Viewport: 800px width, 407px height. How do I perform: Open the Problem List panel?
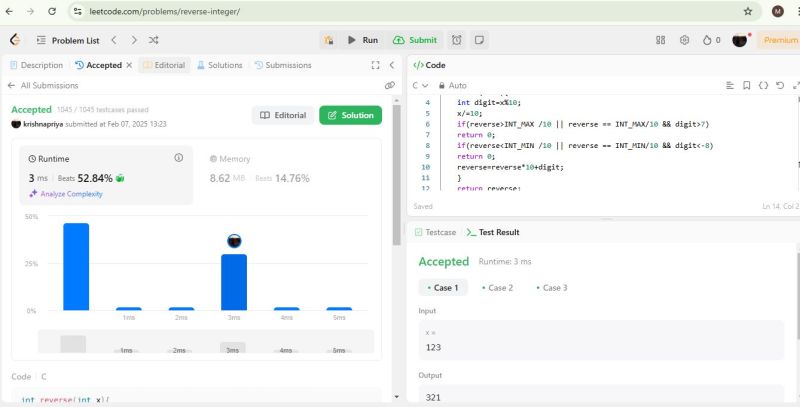[68, 40]
